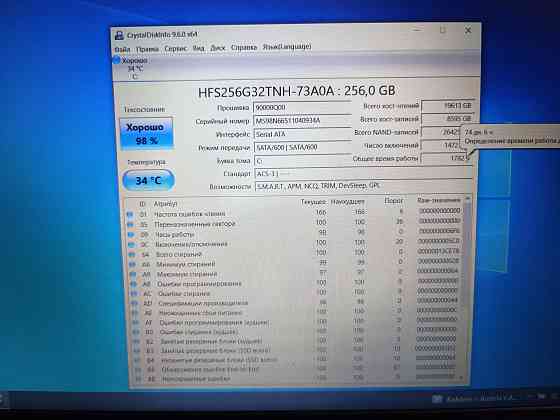
Task: Open the Файл menu
Action: (122, 49)
